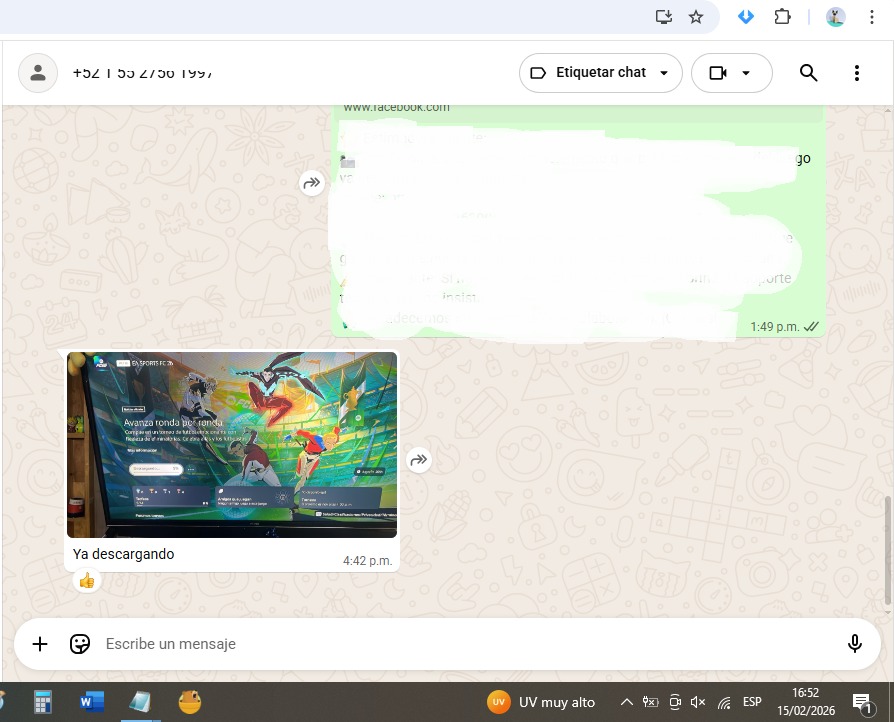Viewport: 894px width, 722px height.
Task: Click the www.facebook.com link preview
Action: (x=396, y=107)
